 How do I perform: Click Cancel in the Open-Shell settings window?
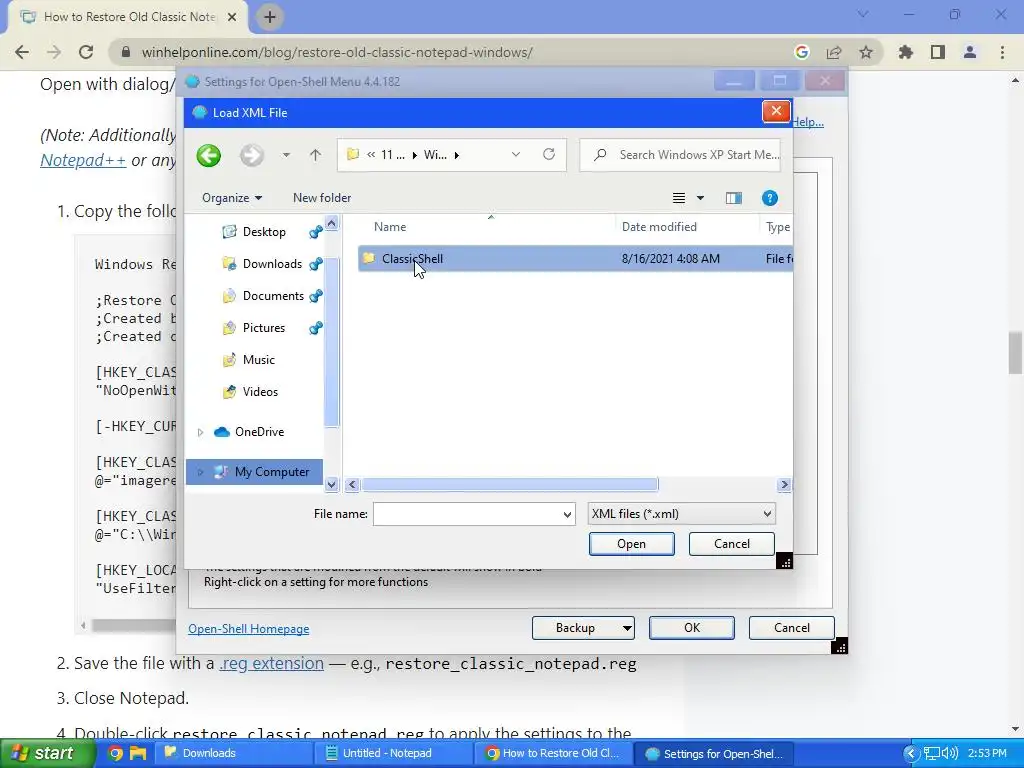pyautogui.click(x=792, y=628)
